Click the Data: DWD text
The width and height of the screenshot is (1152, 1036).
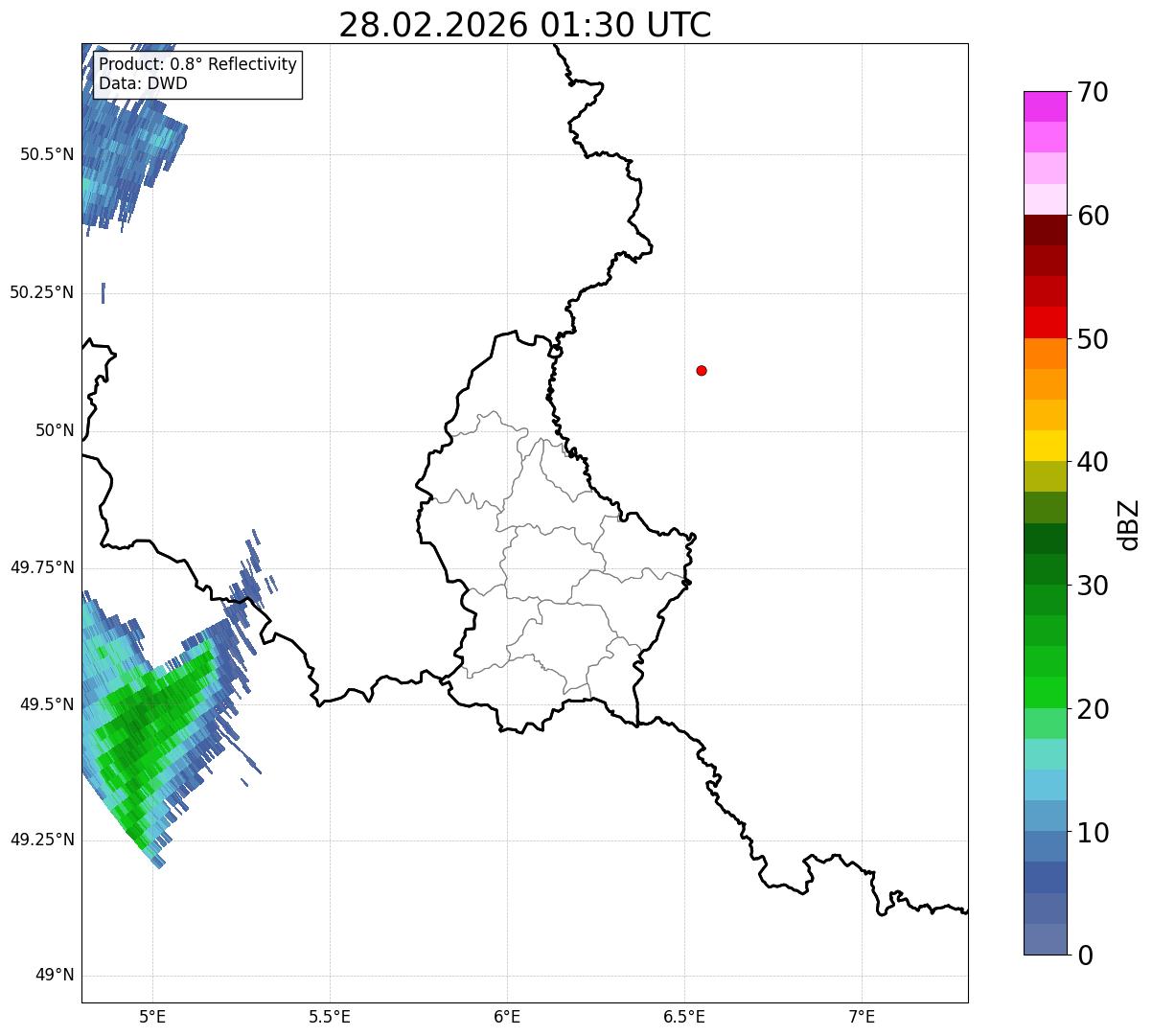(x=144, y=83)
